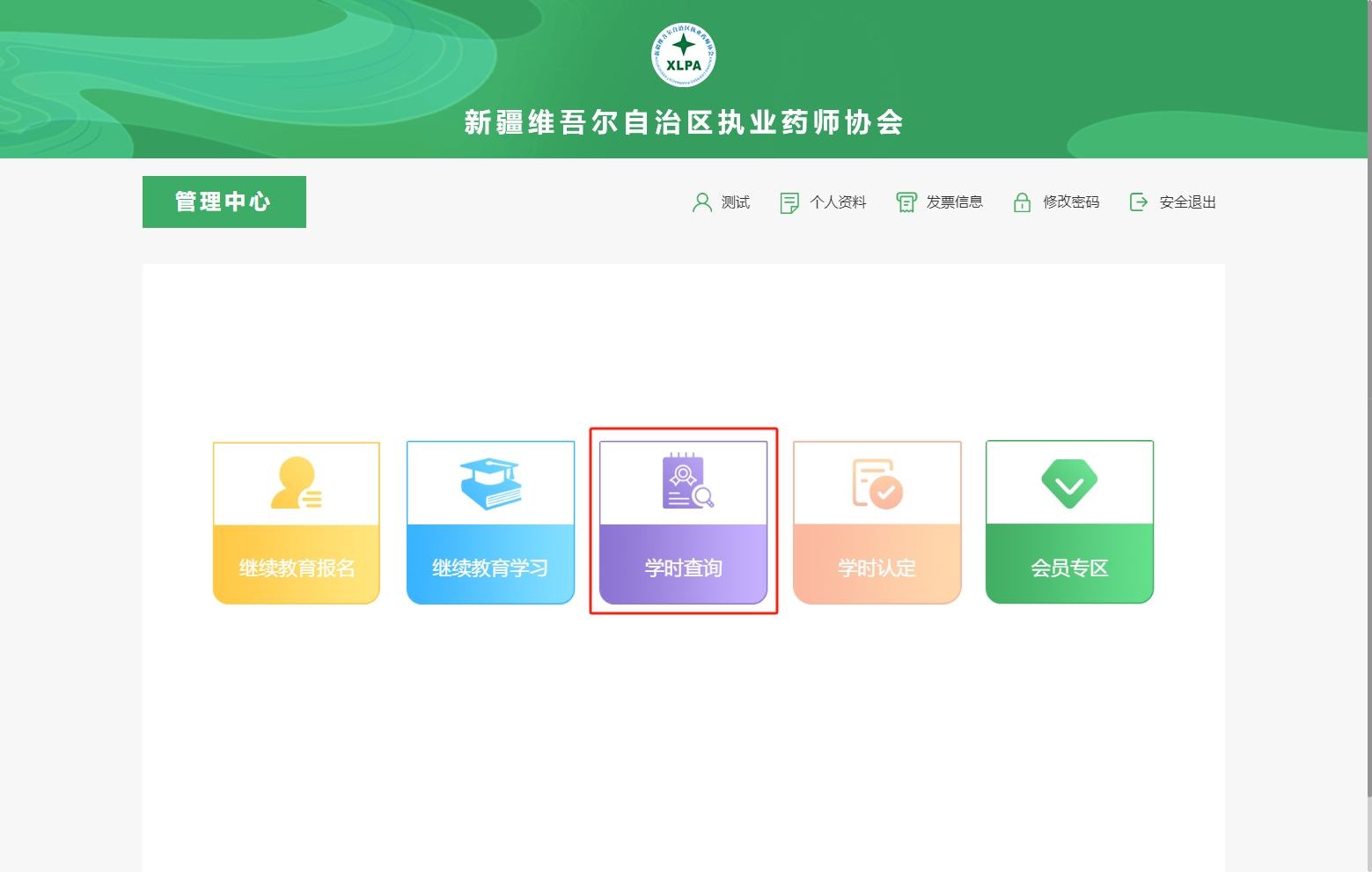Open the 管理中心 tab

pyautogui.click(x=224, y=202)
